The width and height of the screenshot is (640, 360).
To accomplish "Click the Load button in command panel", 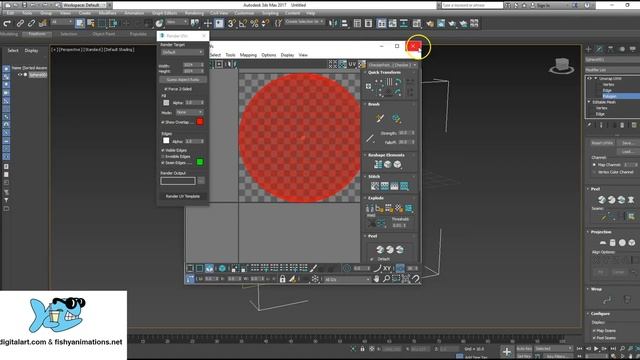I will tap(628, 151).
